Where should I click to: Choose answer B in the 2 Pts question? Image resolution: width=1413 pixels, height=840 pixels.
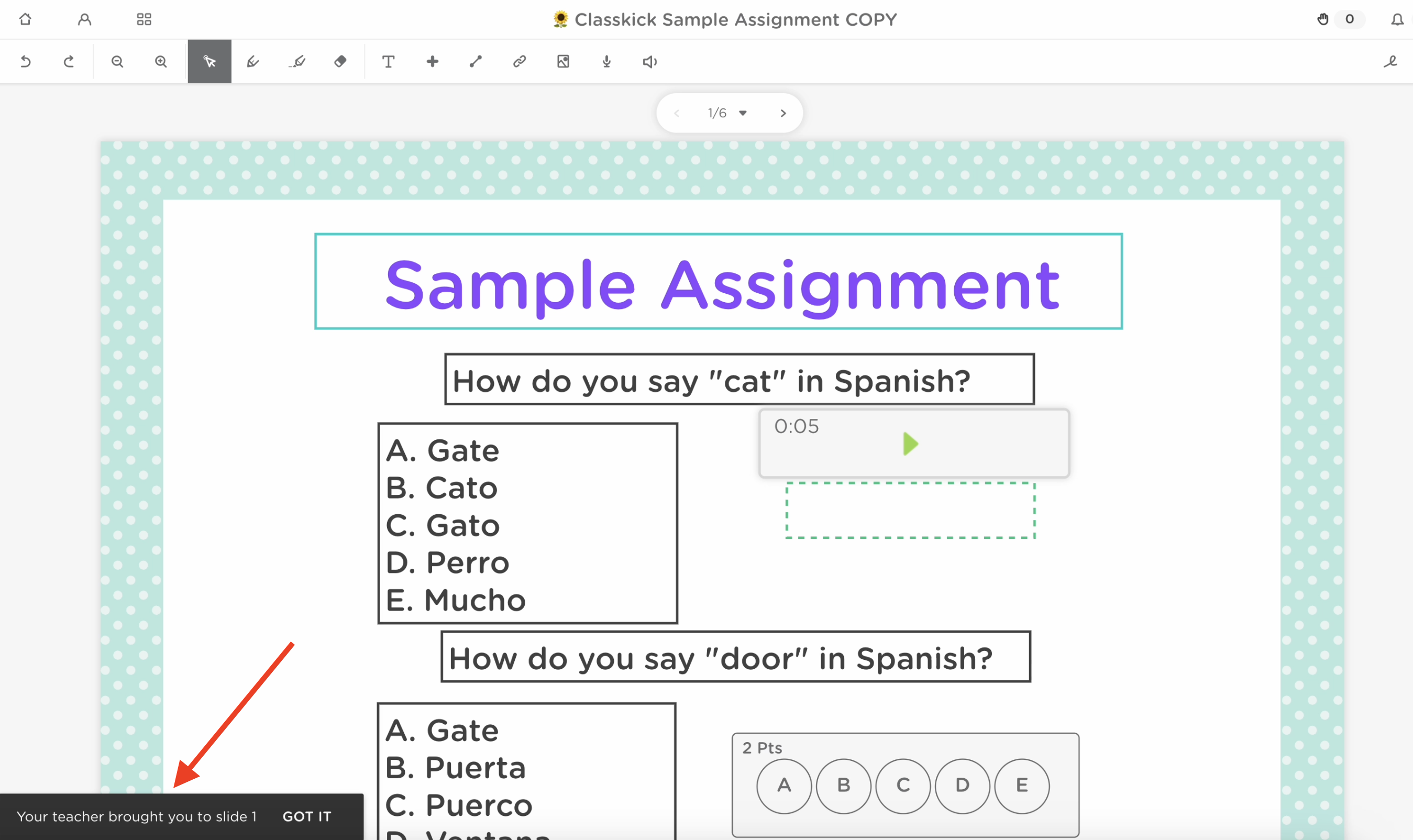tap(844, 786)
